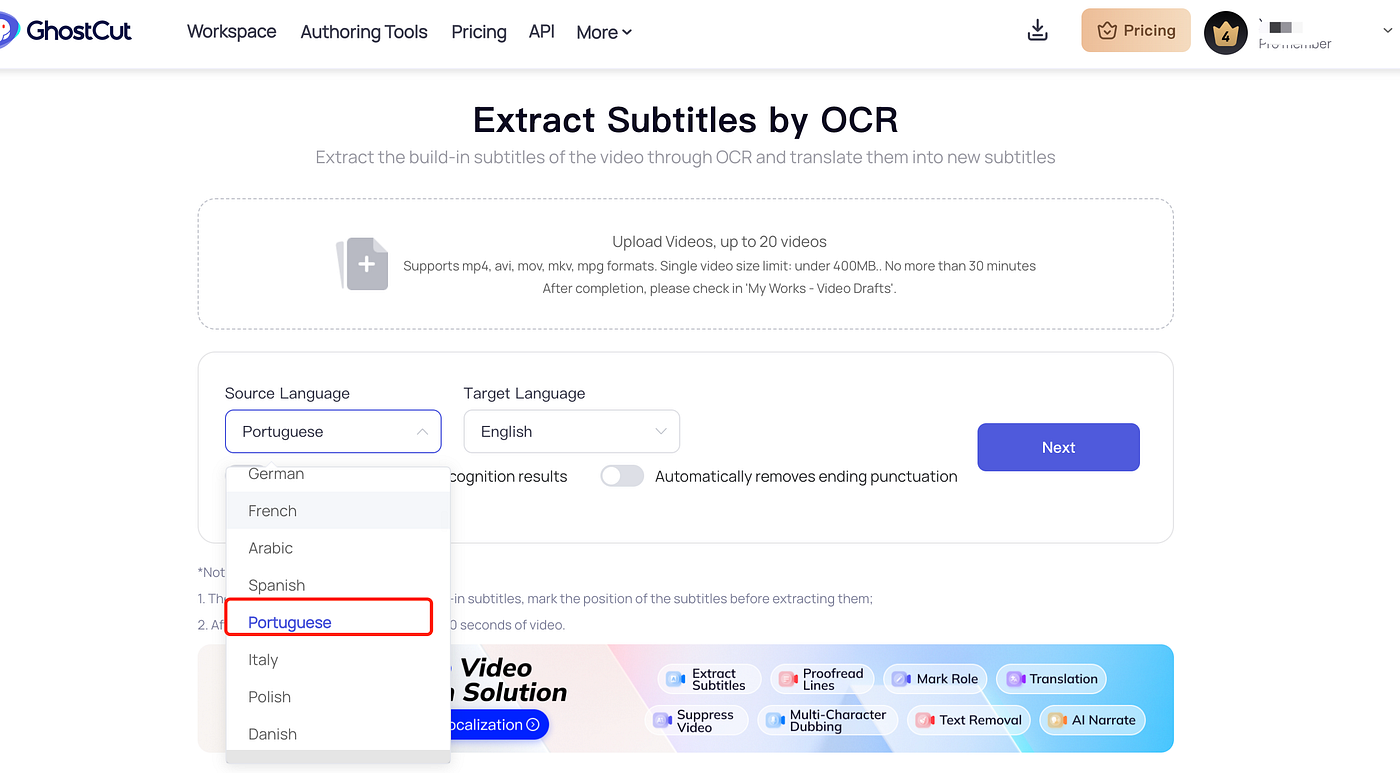Expand the account menu chevron
1400x773 pixels.
pyautogui.click(x=1387, y=31)
